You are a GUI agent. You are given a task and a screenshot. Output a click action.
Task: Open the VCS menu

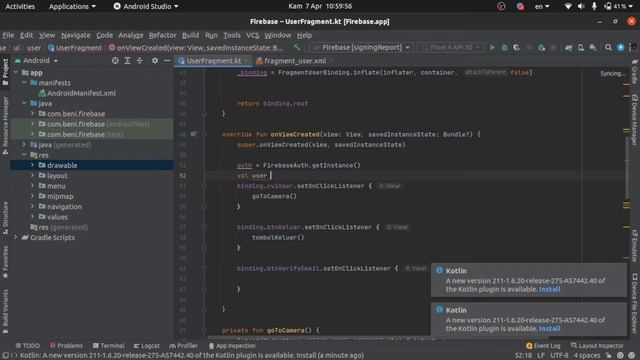click(x=252, y=35)
